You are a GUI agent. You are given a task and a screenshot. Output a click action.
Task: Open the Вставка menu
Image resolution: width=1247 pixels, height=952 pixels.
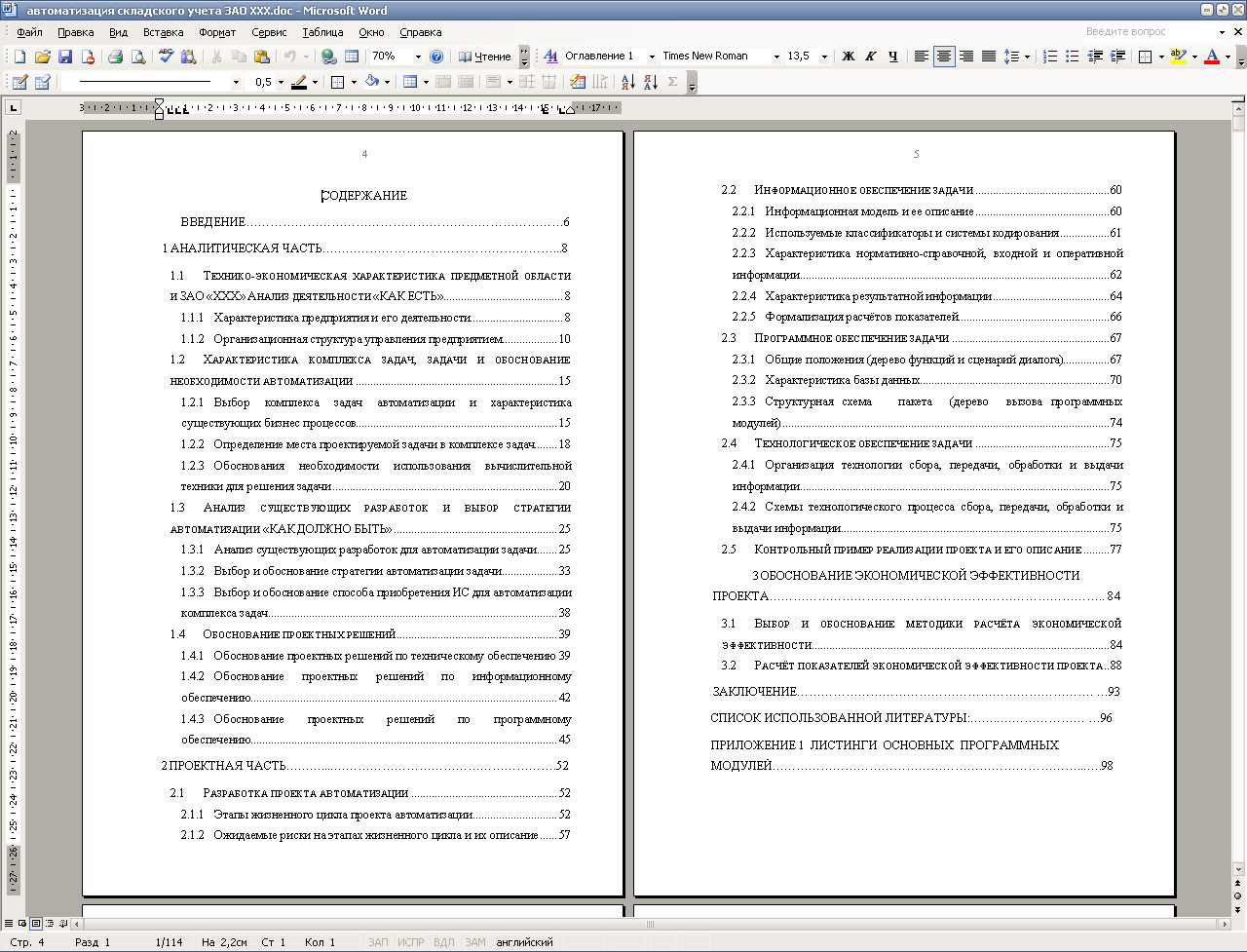(163, 32)
